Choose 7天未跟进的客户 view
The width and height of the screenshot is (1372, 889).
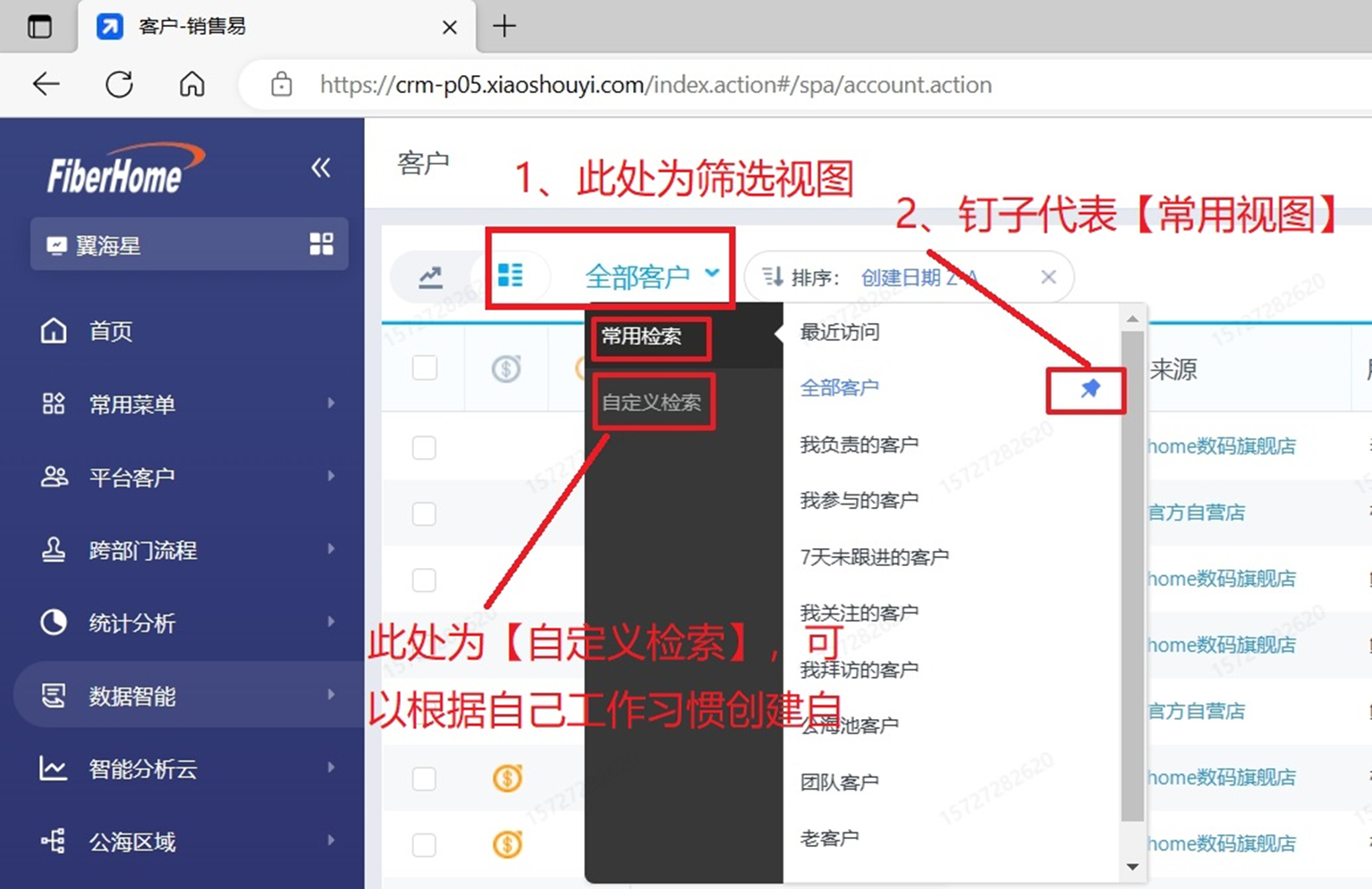pos(874,557)
